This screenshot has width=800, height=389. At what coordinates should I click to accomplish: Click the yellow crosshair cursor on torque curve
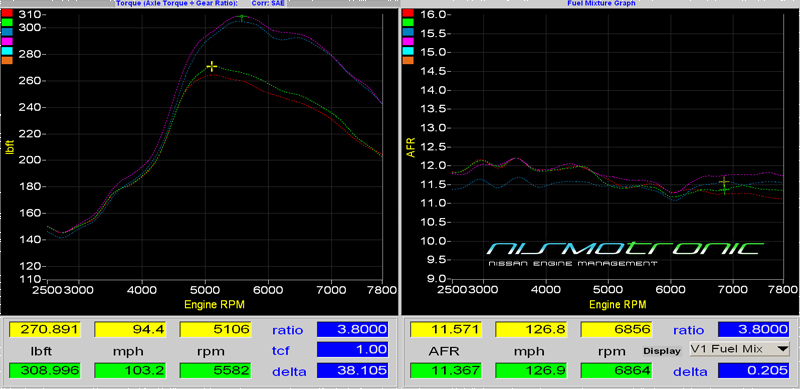(212, 66)
